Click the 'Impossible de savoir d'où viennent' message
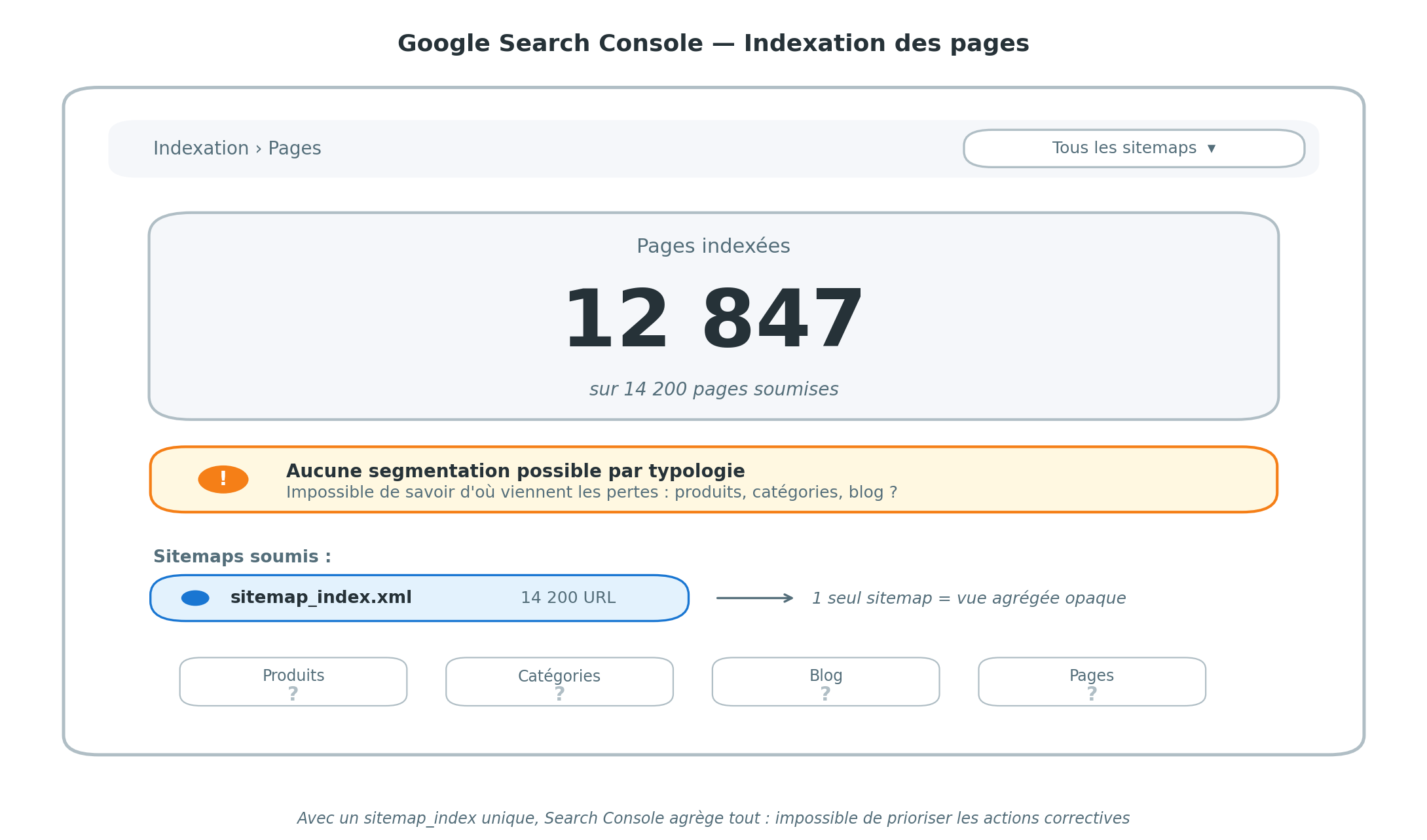1427x840 pixels. tap(591, 492)
